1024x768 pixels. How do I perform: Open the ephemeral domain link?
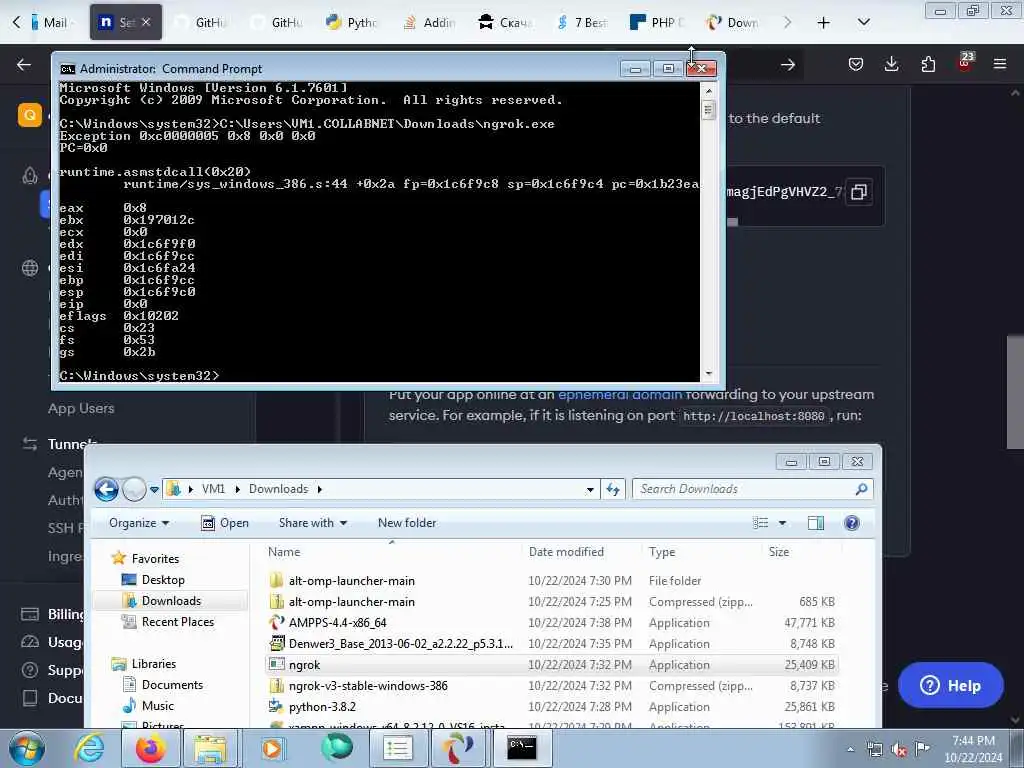pyautogui.click(x=619, y=394)
